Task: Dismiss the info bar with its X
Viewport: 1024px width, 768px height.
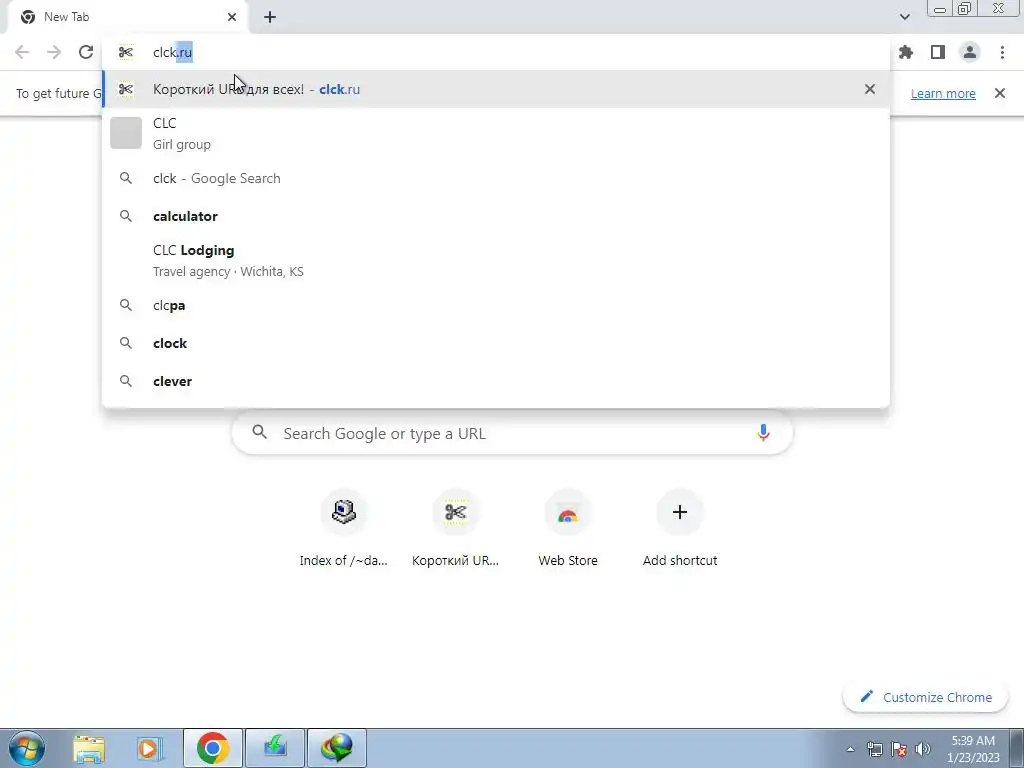Action: tap(999, 93)
